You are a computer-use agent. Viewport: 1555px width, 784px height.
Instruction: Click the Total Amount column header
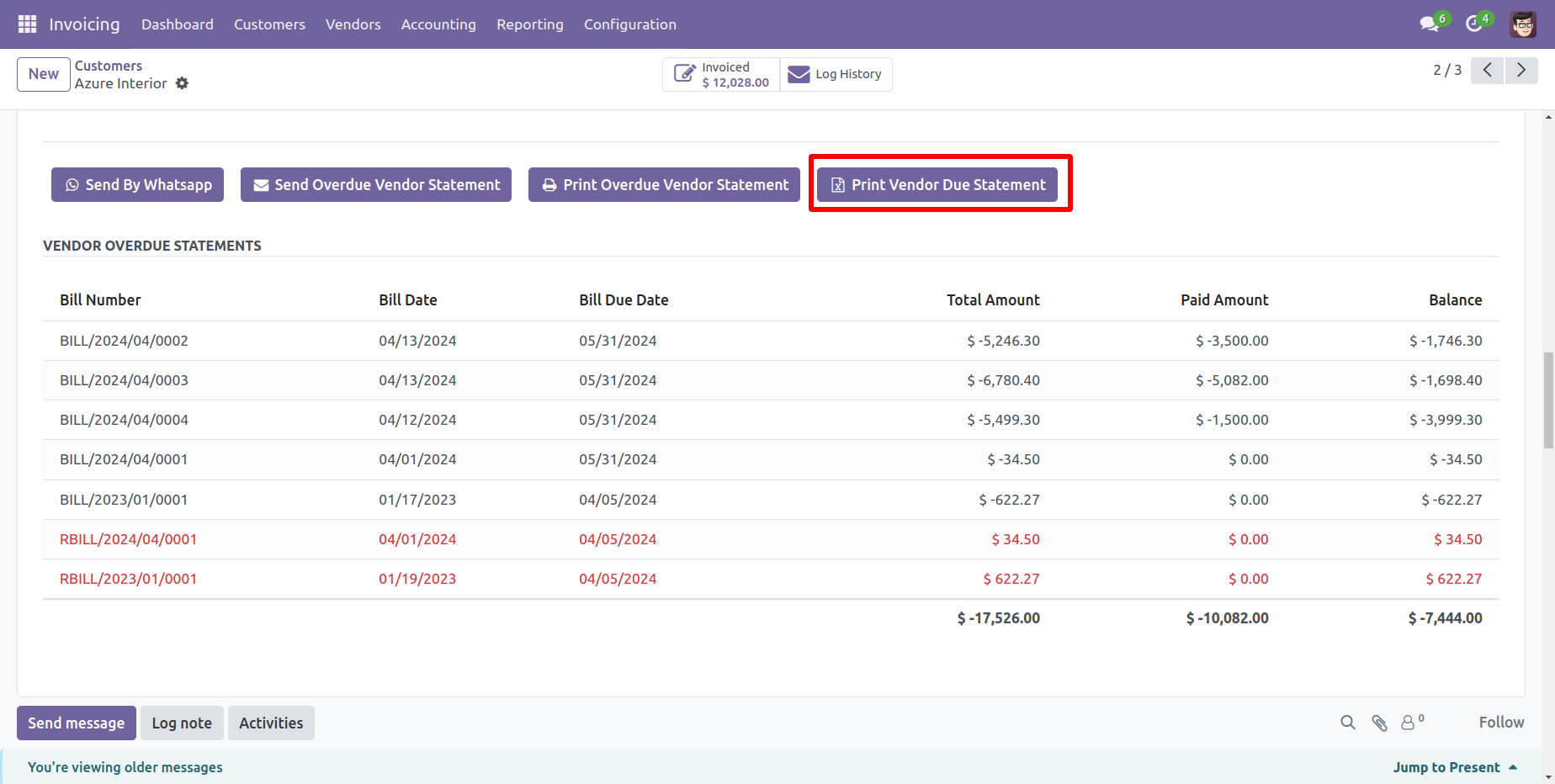click(993, 300)
